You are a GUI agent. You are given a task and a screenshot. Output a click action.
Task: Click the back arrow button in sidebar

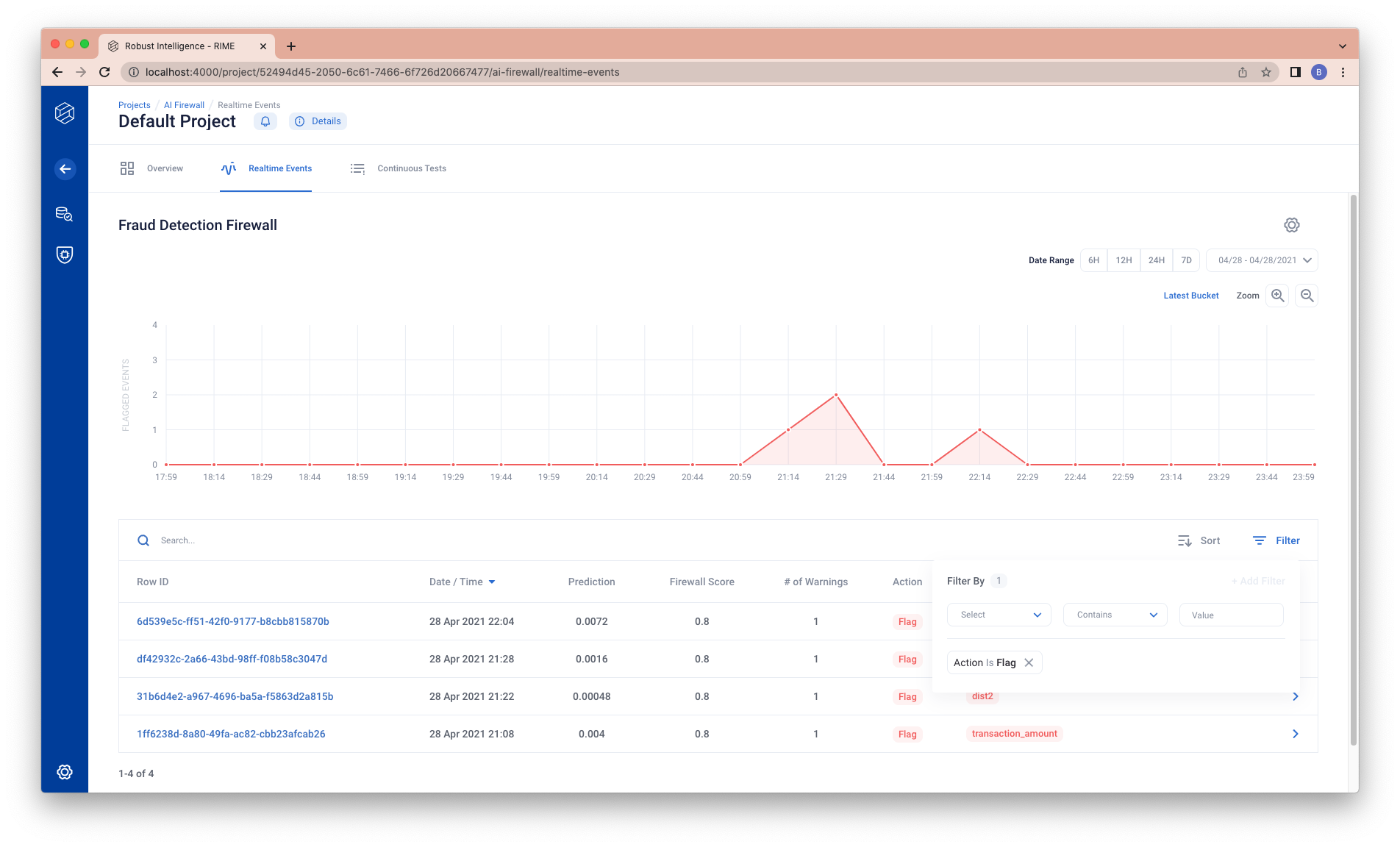click(65, 169)
